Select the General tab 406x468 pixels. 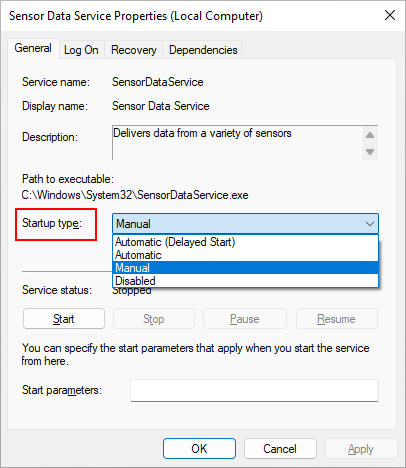(x=33, y=48)
